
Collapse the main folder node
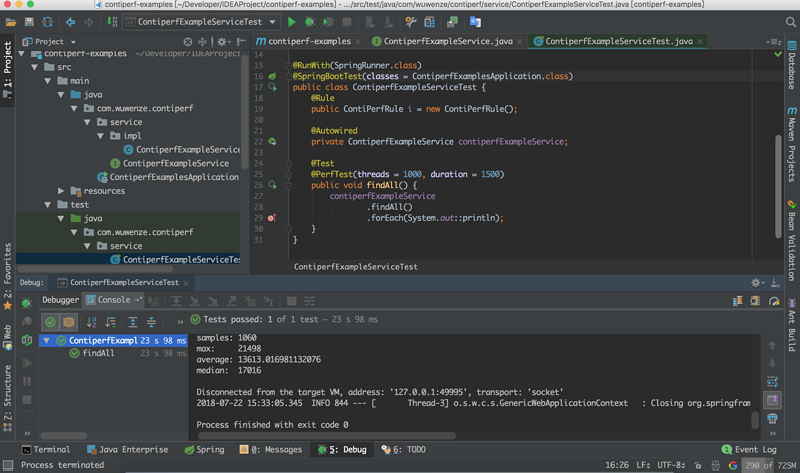(47, 81)
